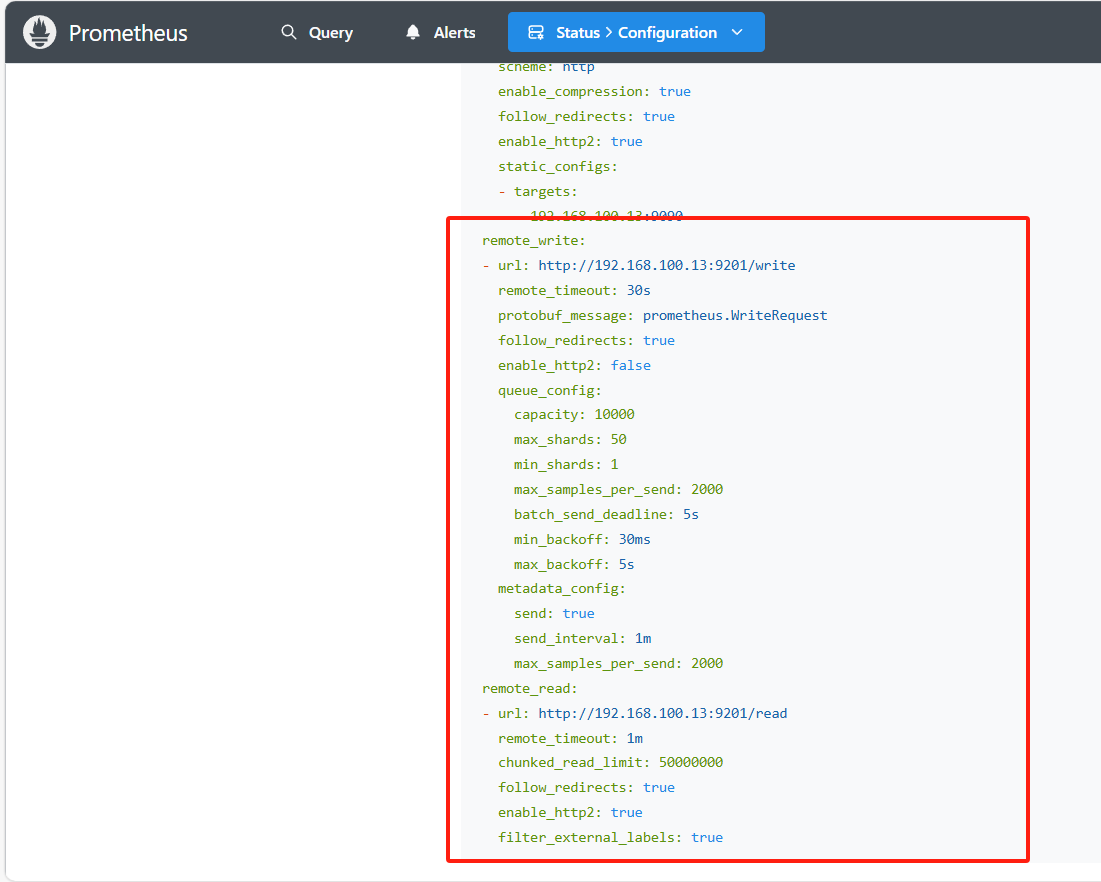
Task: Click 'filter_external_labels: true' line
Action: click(x=610, y=838)
